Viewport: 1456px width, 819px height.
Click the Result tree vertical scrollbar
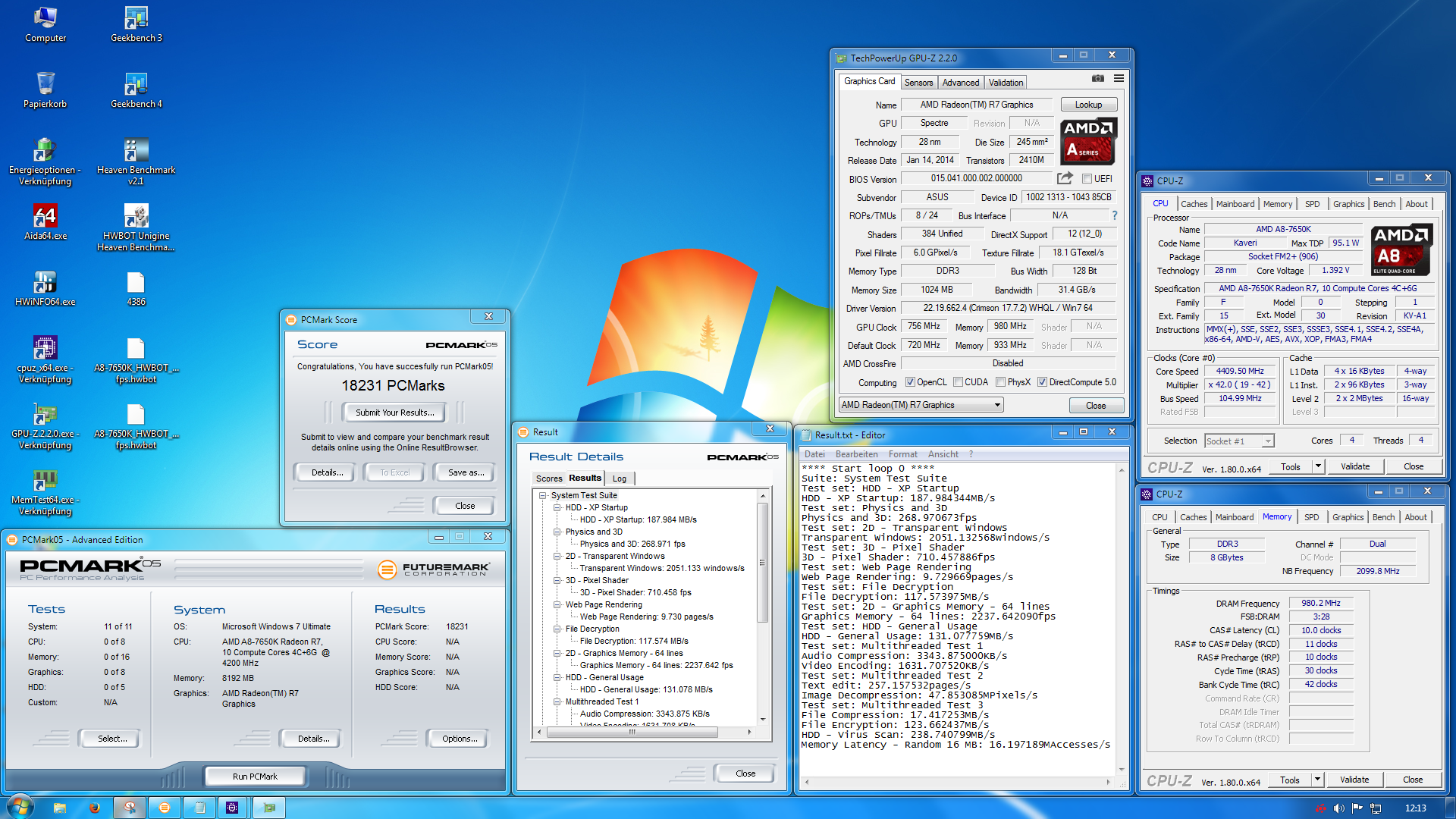click(x=763, y=608)
